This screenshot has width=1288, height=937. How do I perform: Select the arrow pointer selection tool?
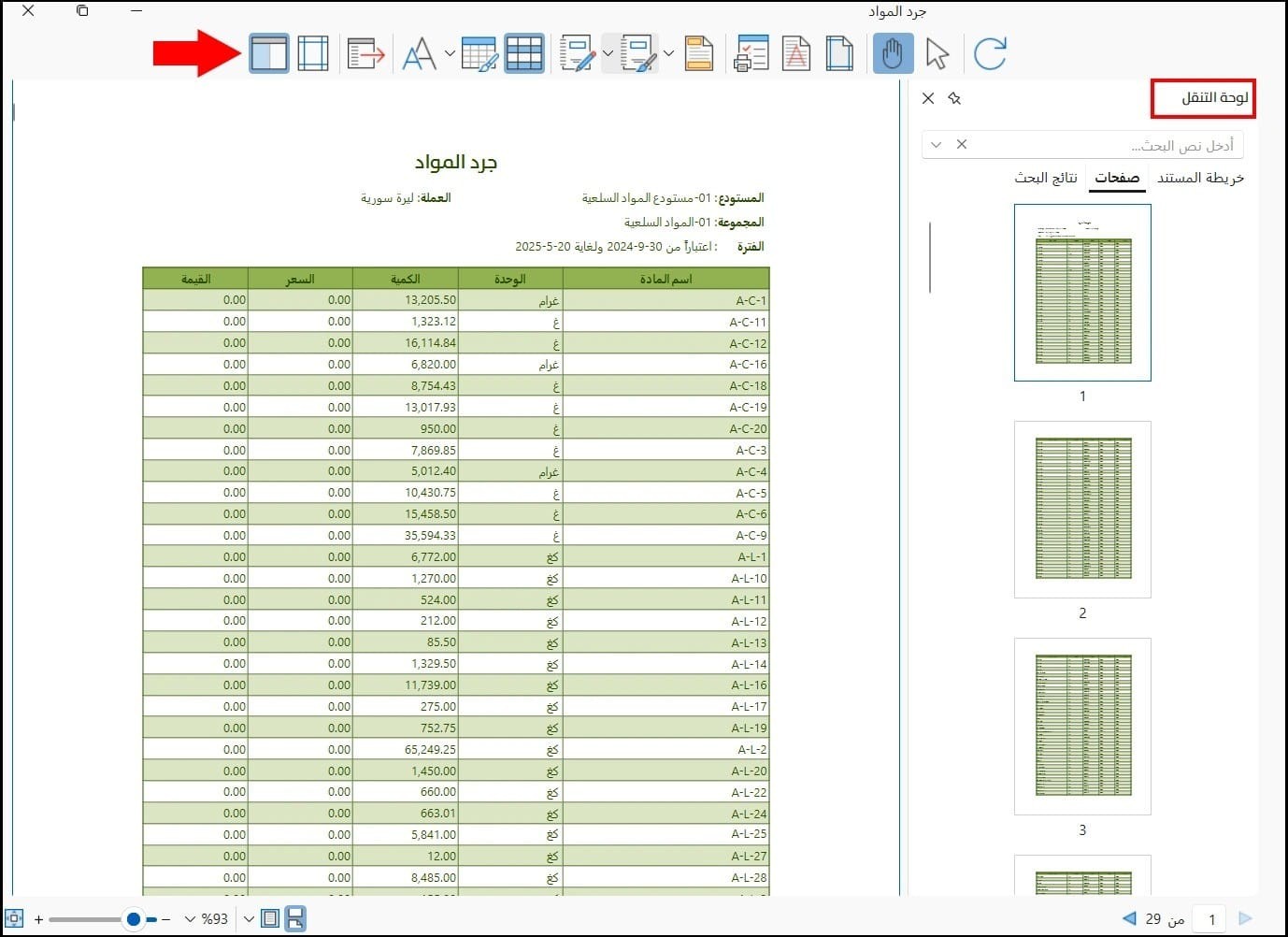[937, 53]
